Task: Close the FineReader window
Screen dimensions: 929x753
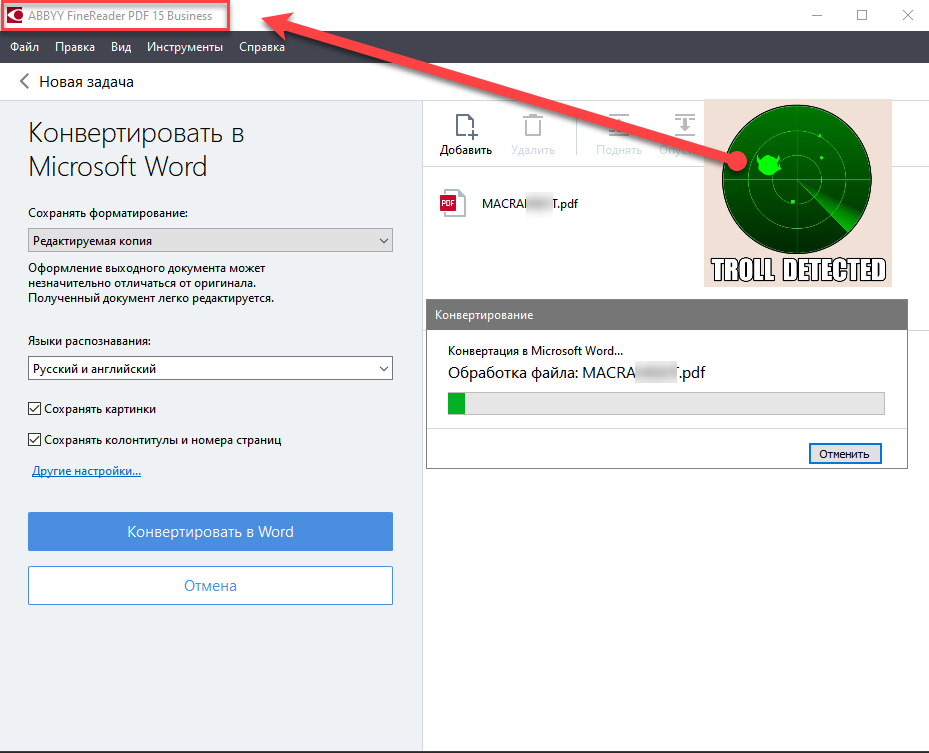Action: (x=908, y=15)
